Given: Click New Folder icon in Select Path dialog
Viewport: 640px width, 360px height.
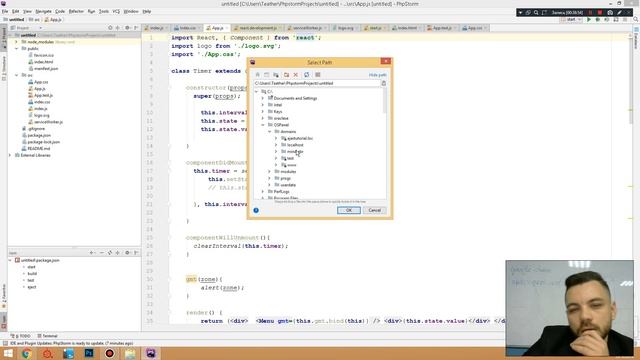Looking at the screenshot, I should click(286, 75).
